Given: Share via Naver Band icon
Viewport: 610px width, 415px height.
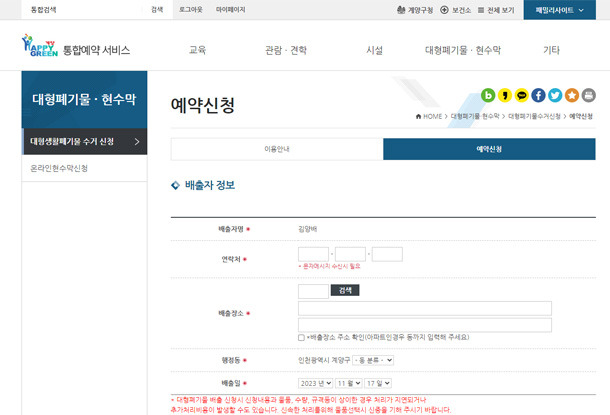Looking at the screenshot, I should [488, 95].
